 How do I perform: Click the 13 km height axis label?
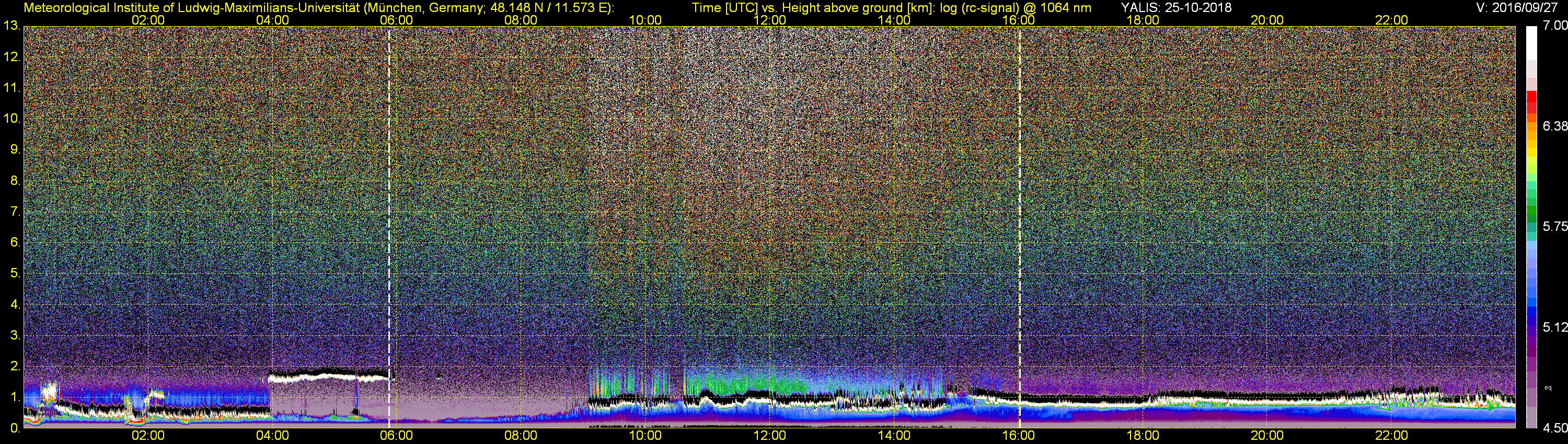(x=11, y=26)
